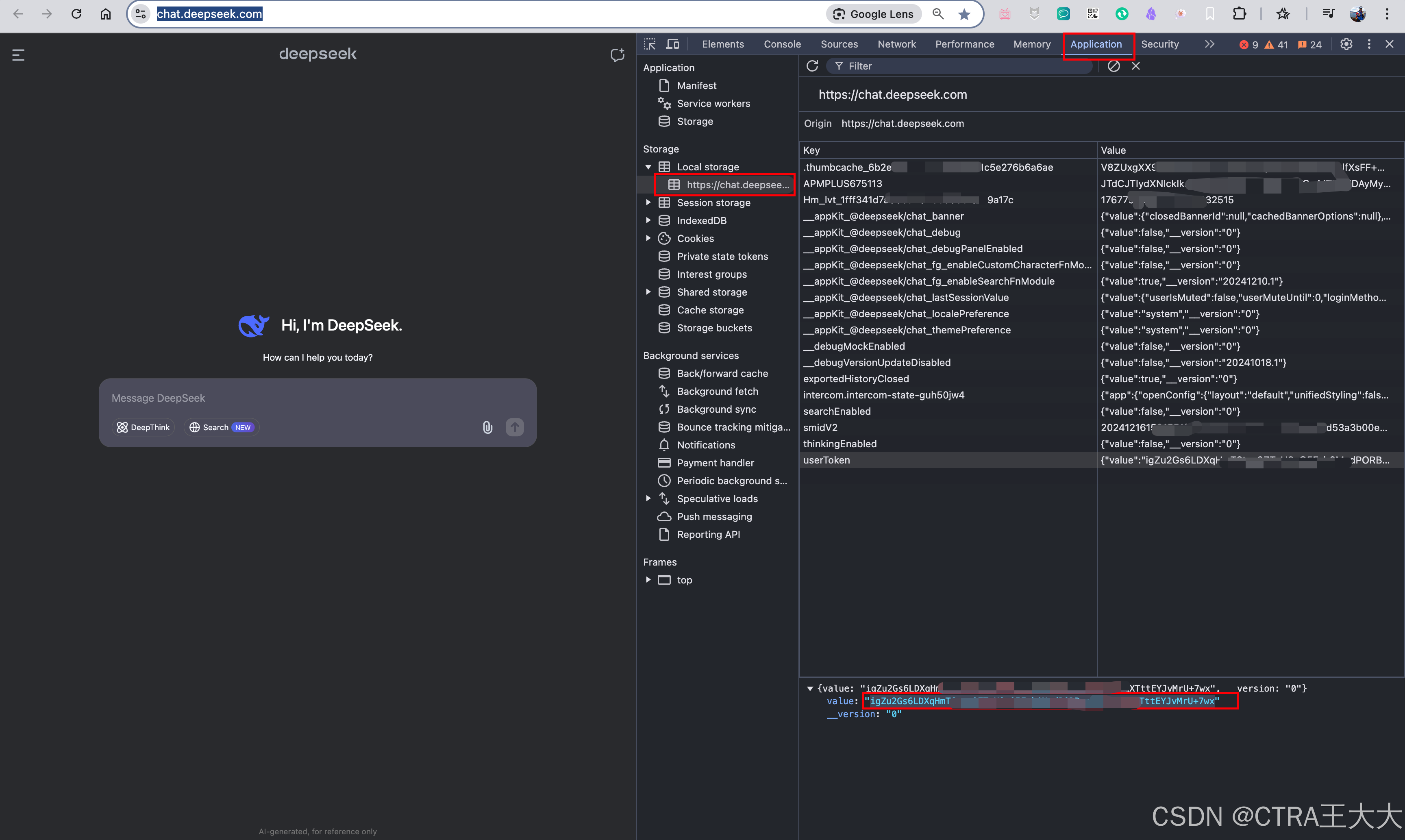Switch to the Sources tab

pyautogui.click(x=839, y=44)
